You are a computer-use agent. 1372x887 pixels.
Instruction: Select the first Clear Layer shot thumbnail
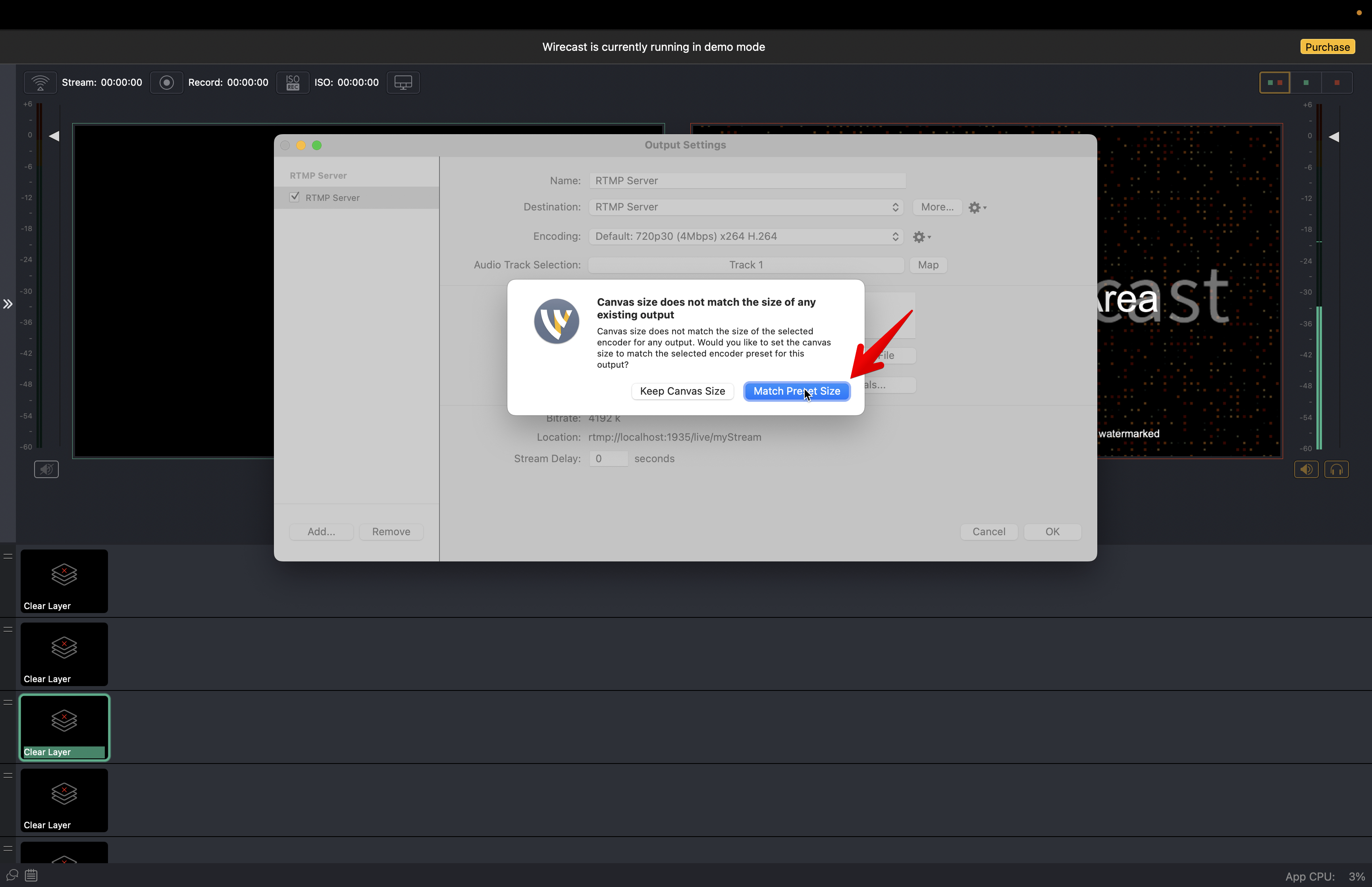click(64, 580)
